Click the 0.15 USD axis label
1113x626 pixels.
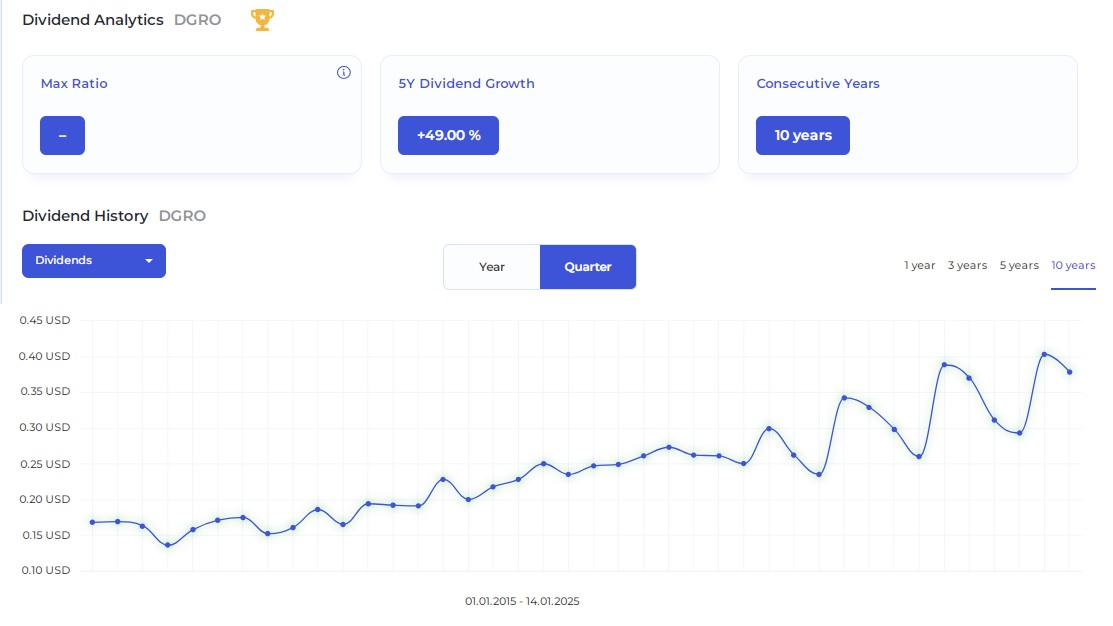pos(46,535)
